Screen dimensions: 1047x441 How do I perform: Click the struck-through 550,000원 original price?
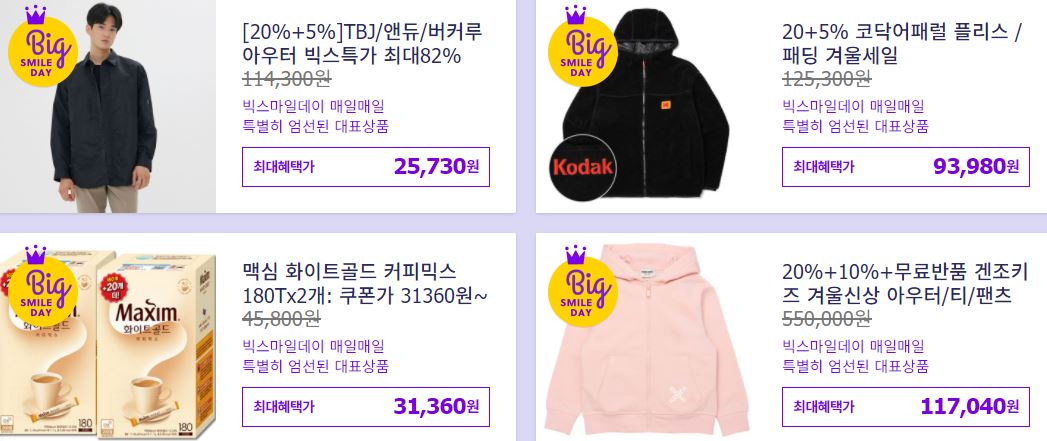[827, 319]
